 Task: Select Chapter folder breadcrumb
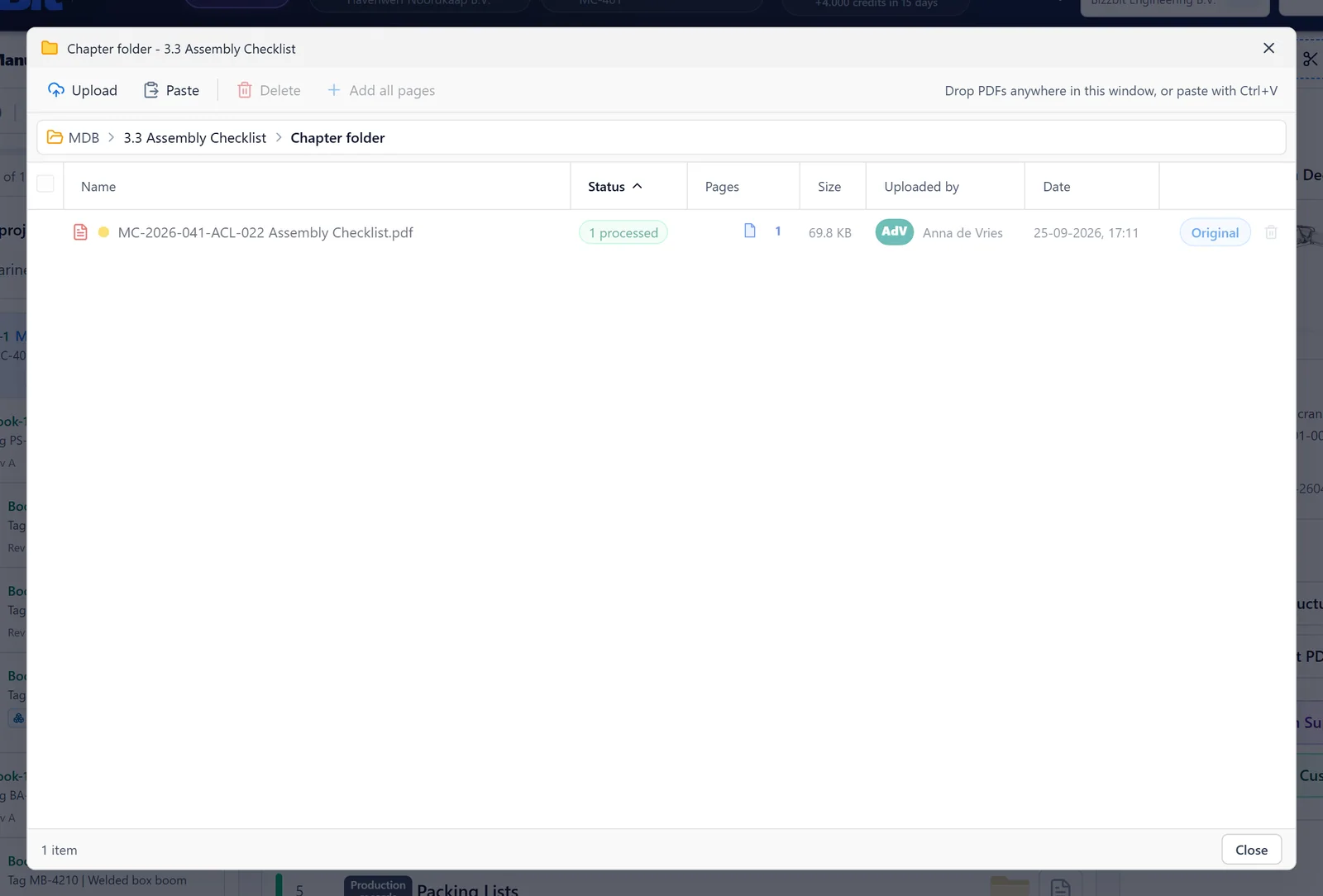pos(337,137)
